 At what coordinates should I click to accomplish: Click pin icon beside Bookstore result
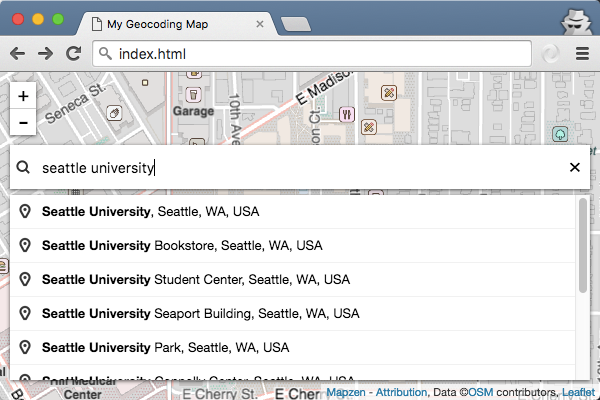[25, 245]
